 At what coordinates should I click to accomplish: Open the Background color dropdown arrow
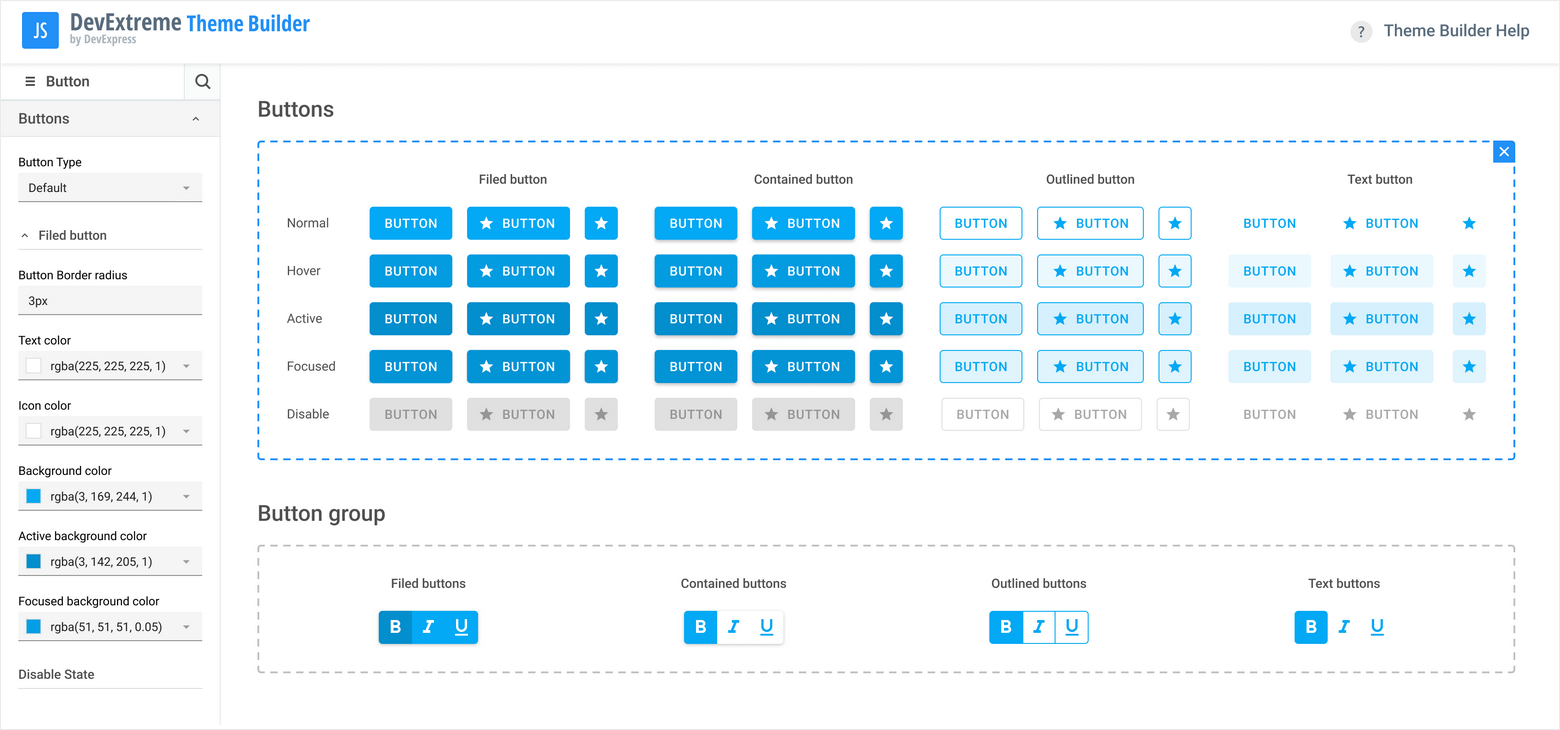[x=186, y=496]
